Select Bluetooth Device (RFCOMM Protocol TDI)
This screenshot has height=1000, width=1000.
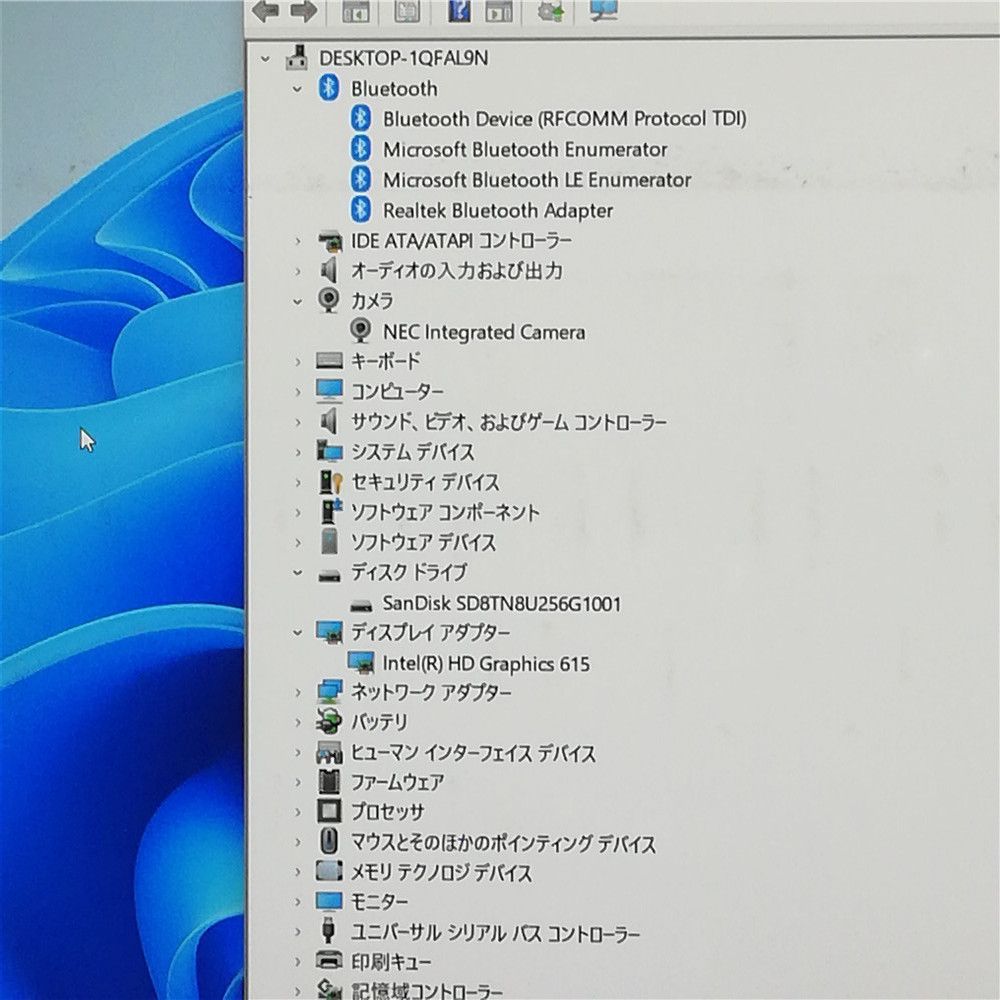click(564, 119)
